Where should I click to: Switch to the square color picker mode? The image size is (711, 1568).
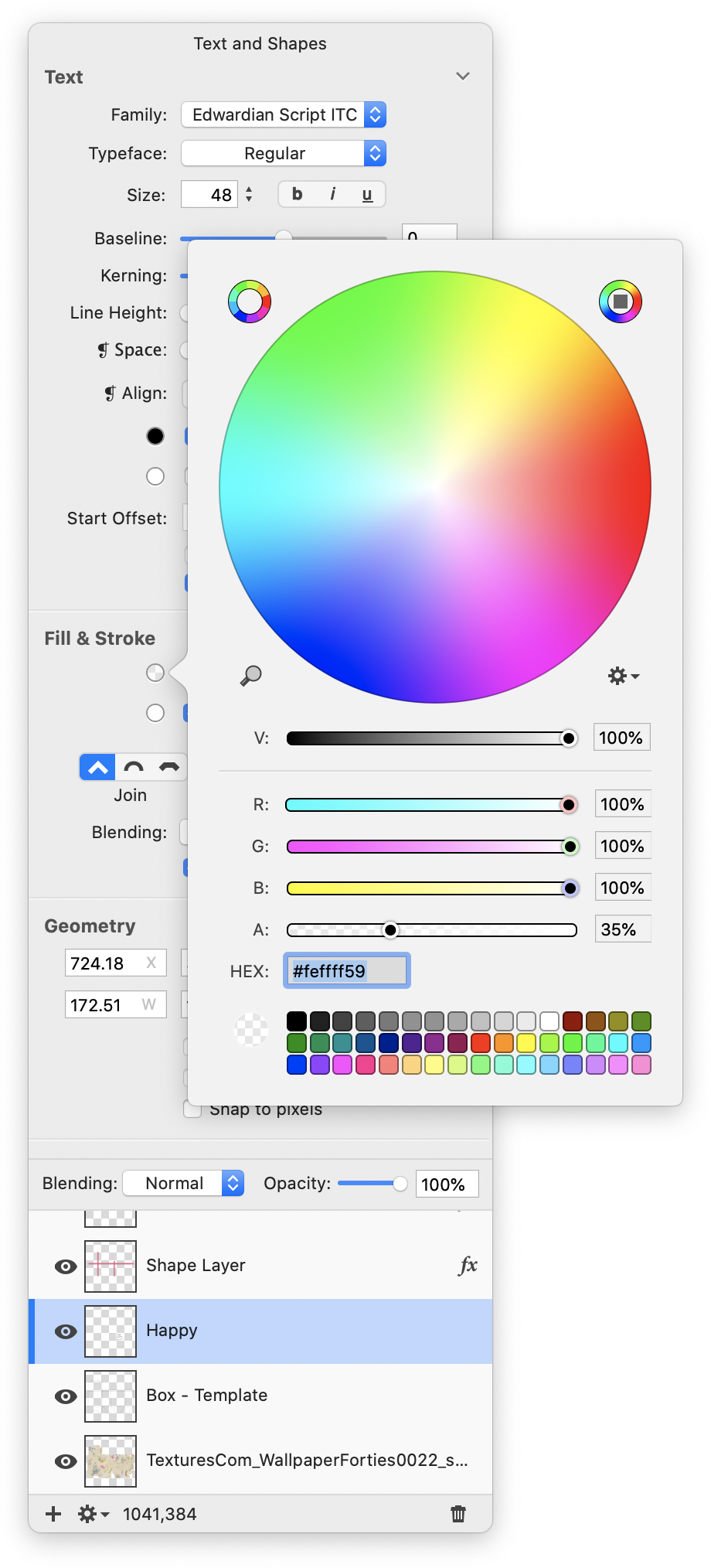[620, 302]
